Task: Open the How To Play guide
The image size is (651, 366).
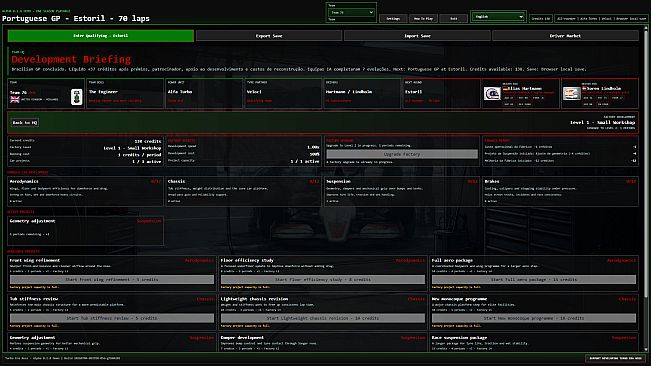Action: 423,18
